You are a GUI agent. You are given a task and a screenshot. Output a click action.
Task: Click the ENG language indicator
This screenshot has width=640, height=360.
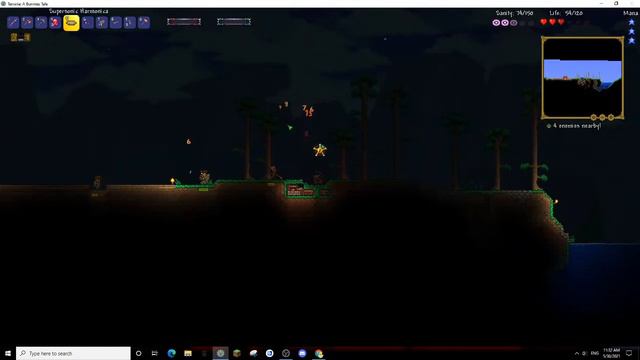pyautogui.click(x=595, y=353)
